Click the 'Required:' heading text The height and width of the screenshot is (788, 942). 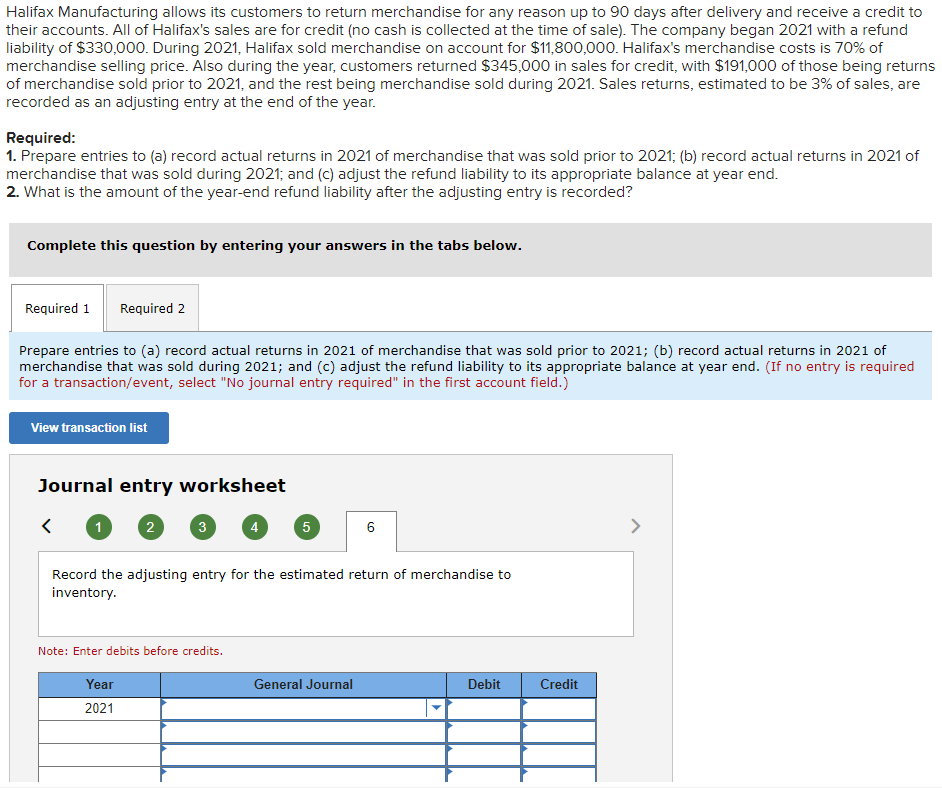pos(41,138)
